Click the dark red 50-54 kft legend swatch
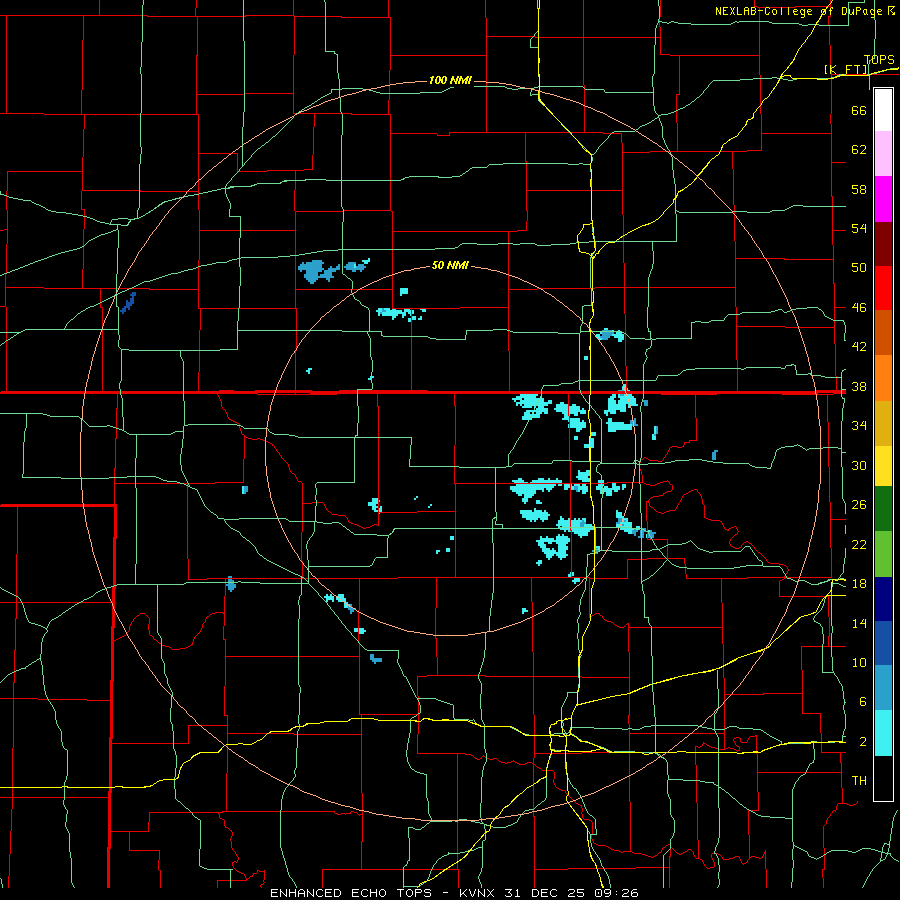 pos(883,244)
